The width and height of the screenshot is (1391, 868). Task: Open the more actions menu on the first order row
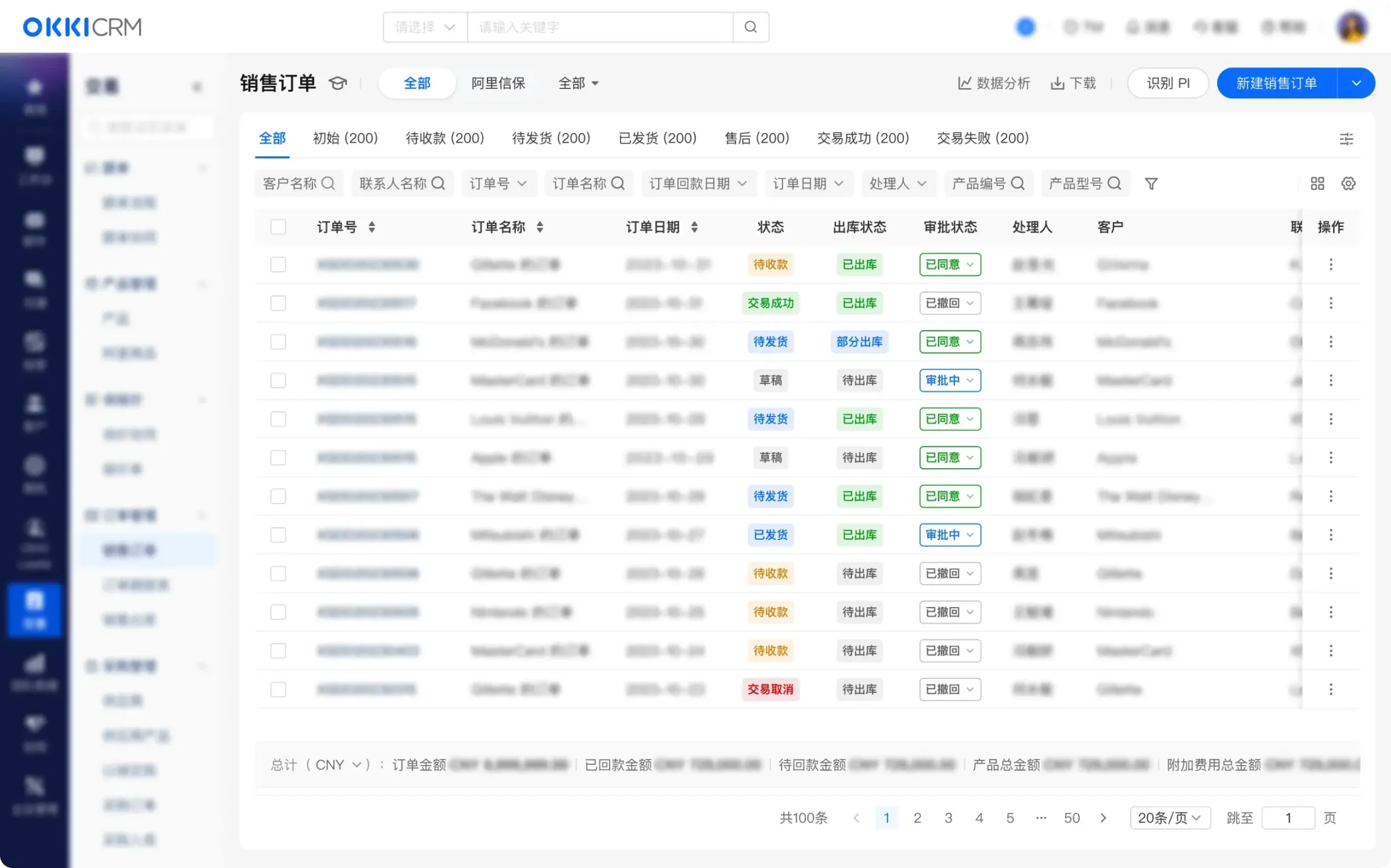tap(1331, 265)
